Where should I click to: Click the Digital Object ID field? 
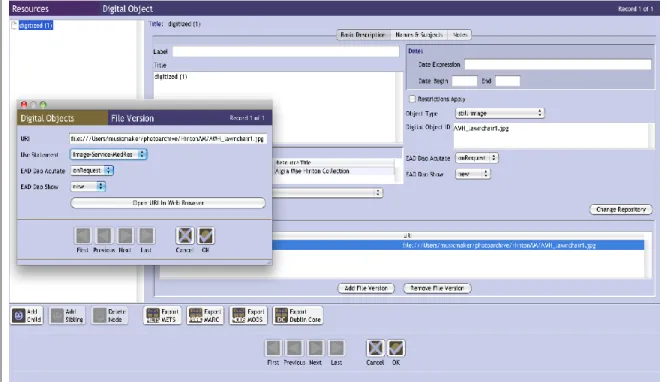pyautogui.click(x=551, y=136)
